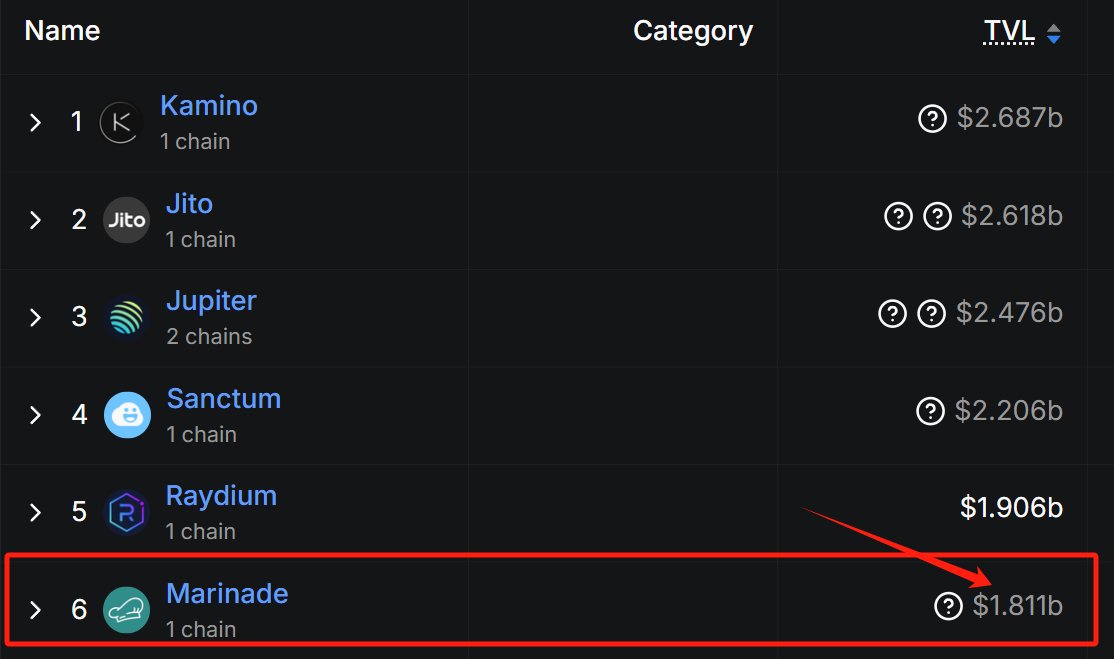Click the Jito protocol logo icon
Image resolution: width=1114 pixels, height=659 pixels.
tap(126, 220)
